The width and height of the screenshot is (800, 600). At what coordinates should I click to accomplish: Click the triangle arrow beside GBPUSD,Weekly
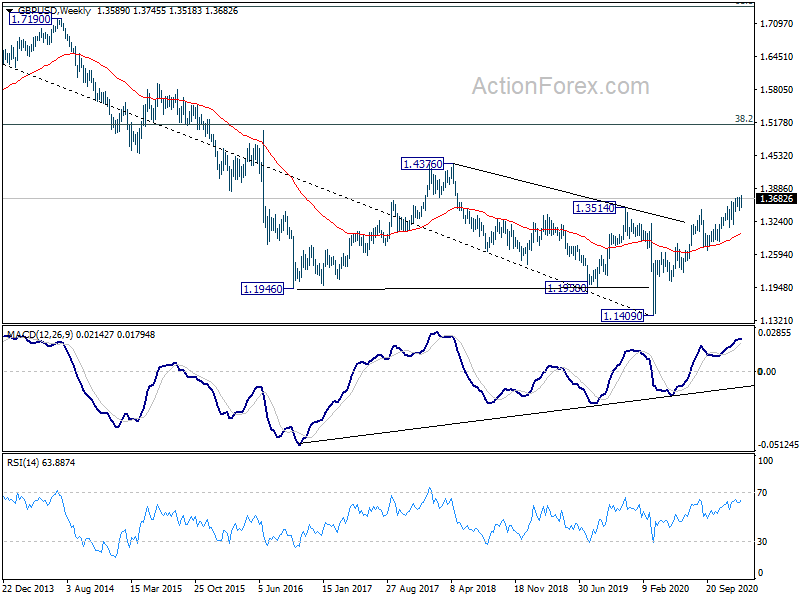(x=9, y=11)
